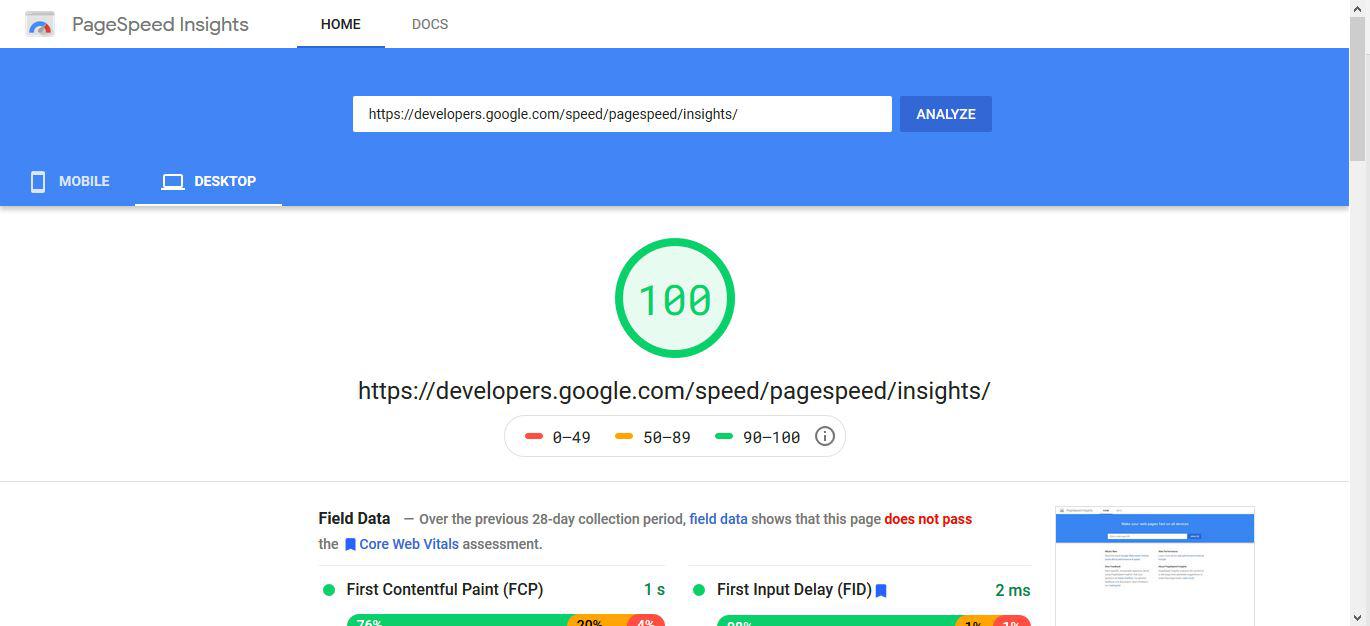Image resolution: width=1370 pixels, height=626 pixels.
Task: Open the score scale info icon
Action: pyautogui.click(x=825, y=436)
